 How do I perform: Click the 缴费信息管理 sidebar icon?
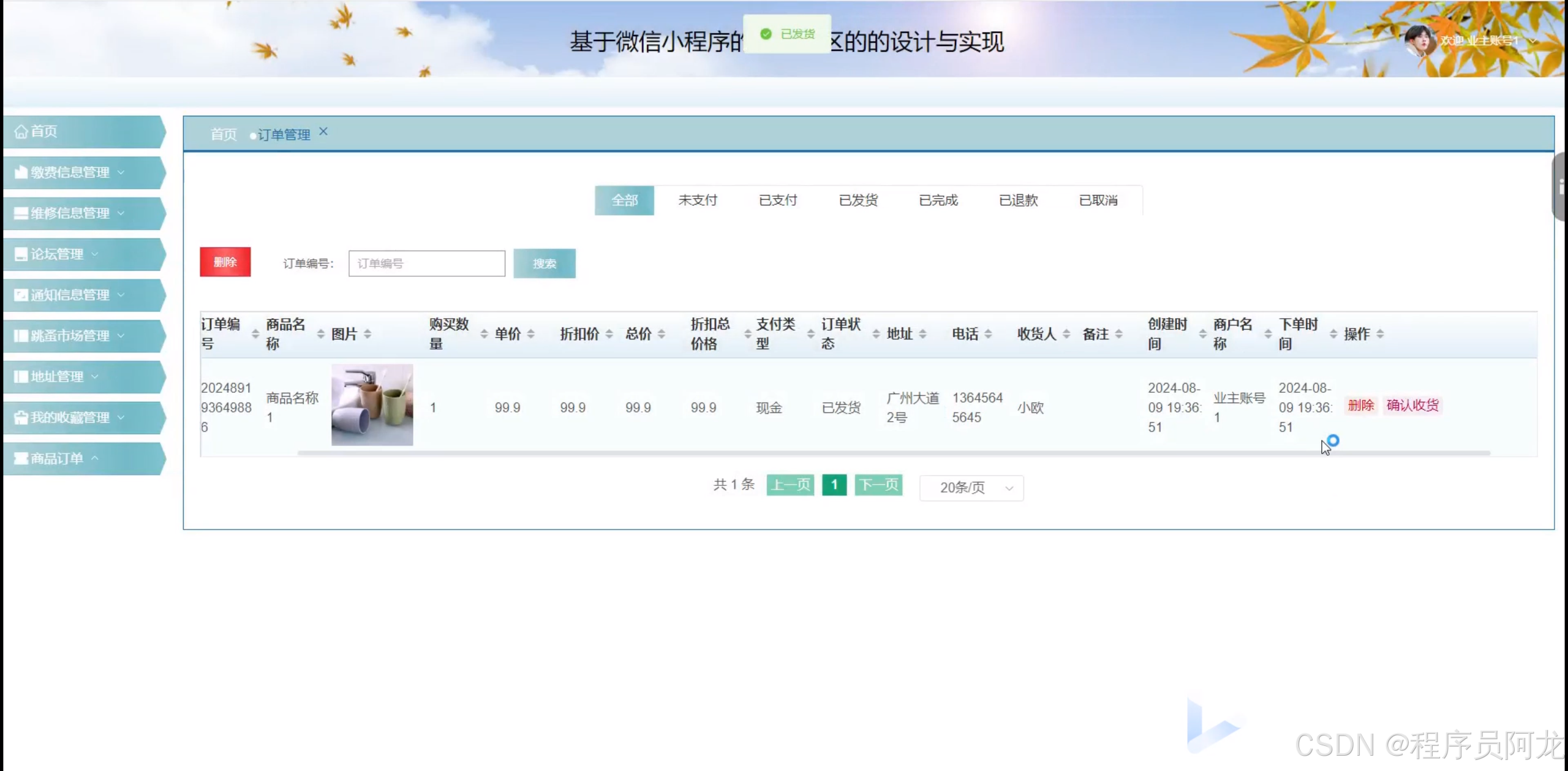tap(21, 172)
